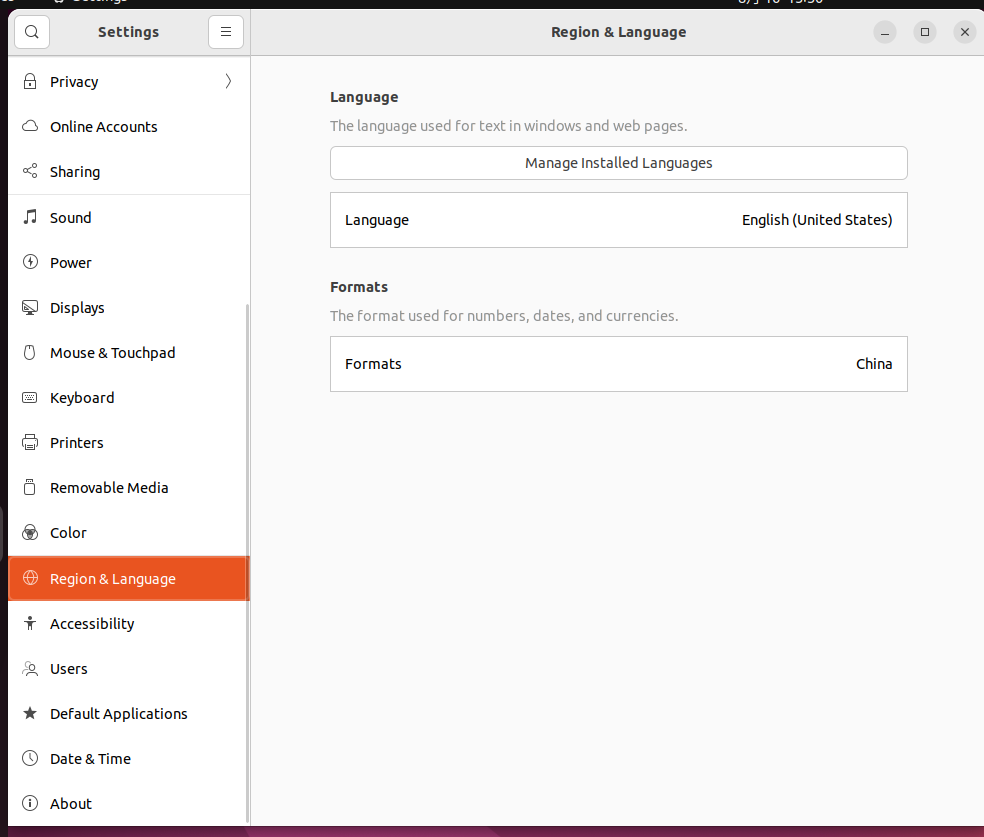The width and height of the screenshot is (984, 837).
Task: Go to Date & Time settings
Action: click(x=90, y=759)
